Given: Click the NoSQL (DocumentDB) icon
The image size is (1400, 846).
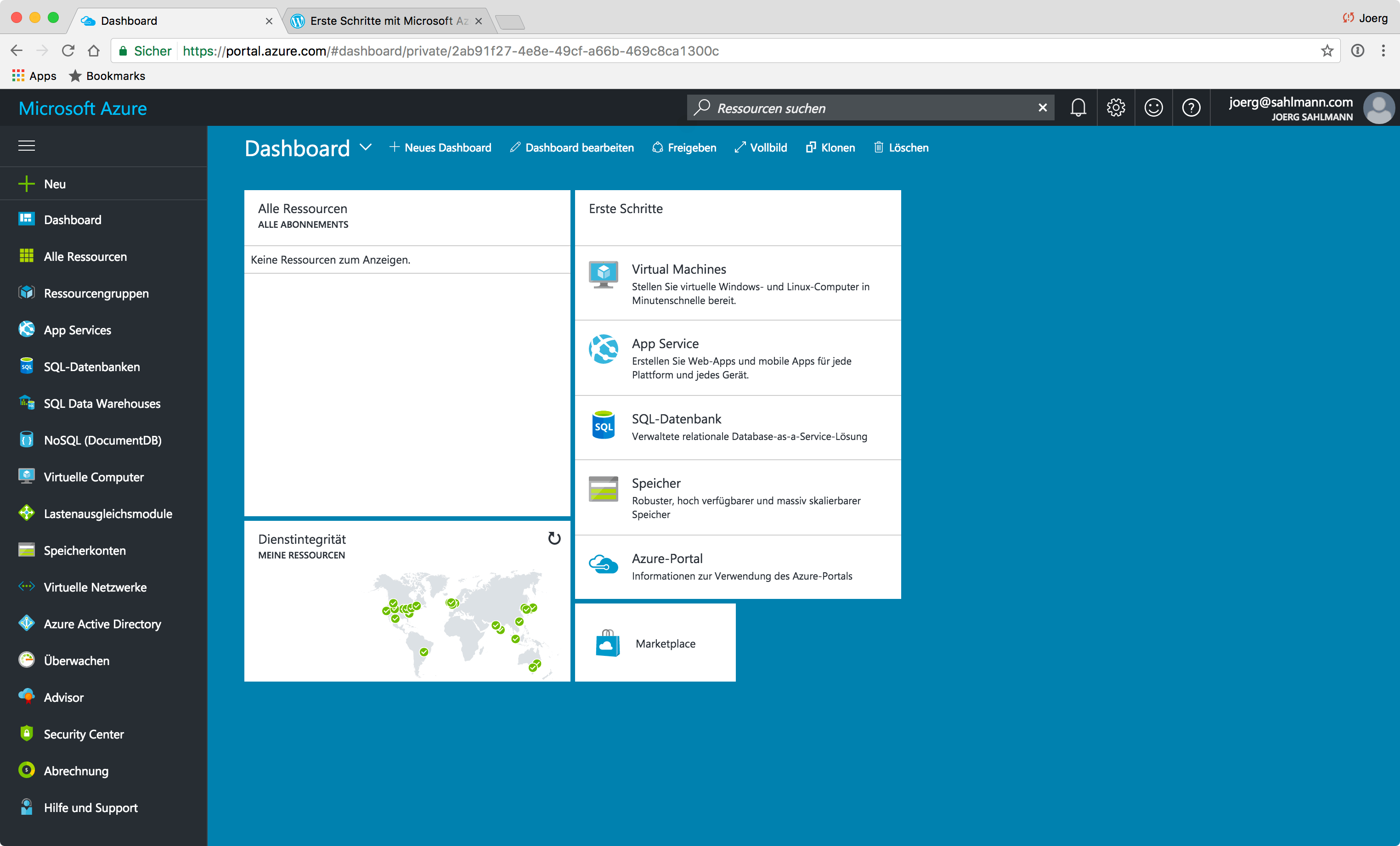Looking at the screenshot, I should 26,440.
